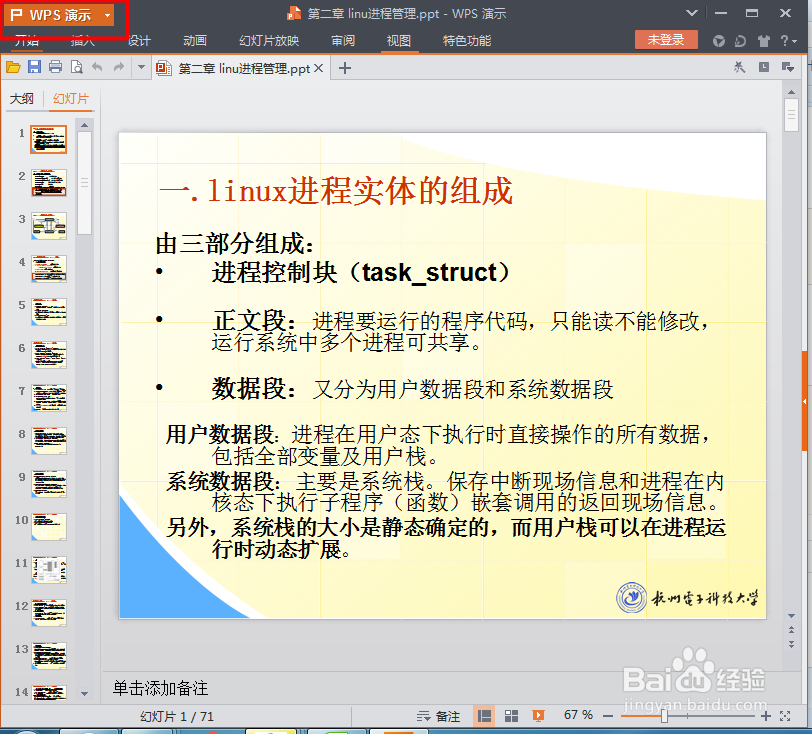Screen dimensions: 812x734
Task: Click the thumbnail pane scroll up arrow
Action: [84, 125]
